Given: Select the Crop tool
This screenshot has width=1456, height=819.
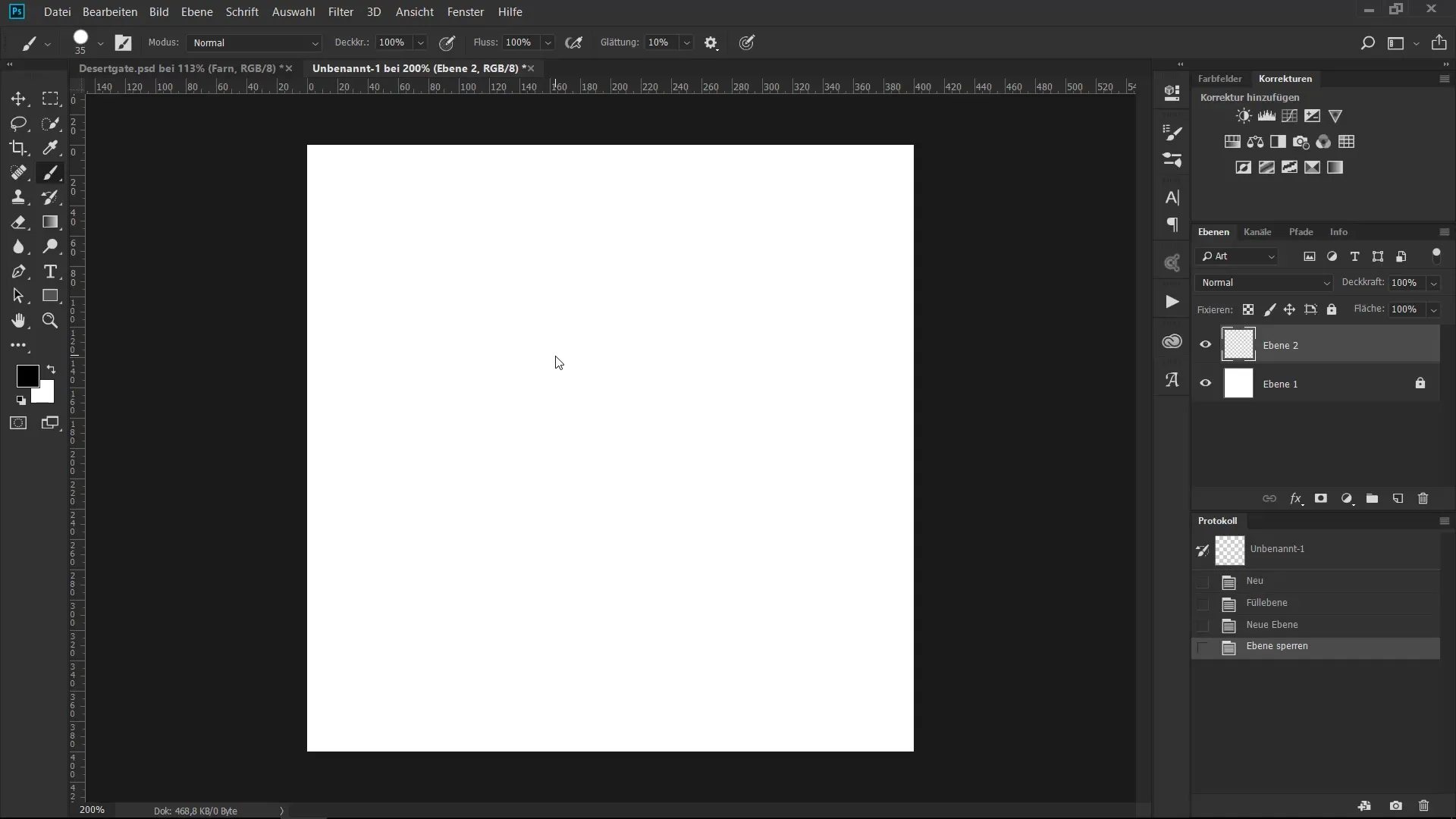Looking at the screenshot, I should [x=18, y=148].
